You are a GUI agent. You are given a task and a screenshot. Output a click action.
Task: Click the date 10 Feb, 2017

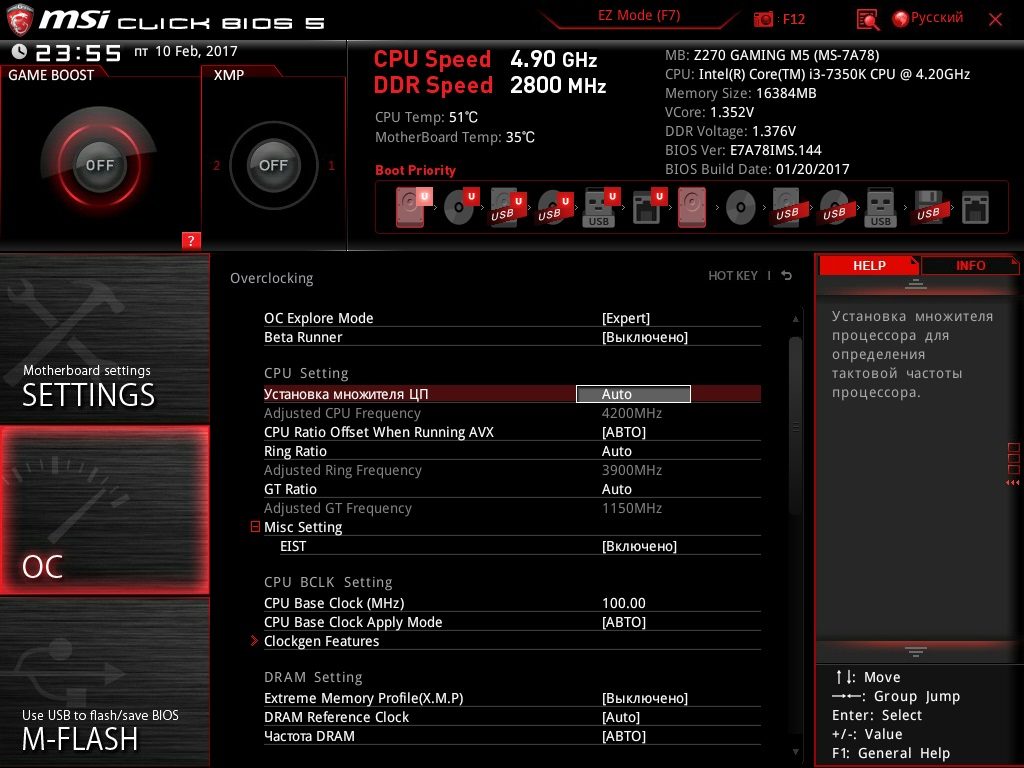click(196, 51)
